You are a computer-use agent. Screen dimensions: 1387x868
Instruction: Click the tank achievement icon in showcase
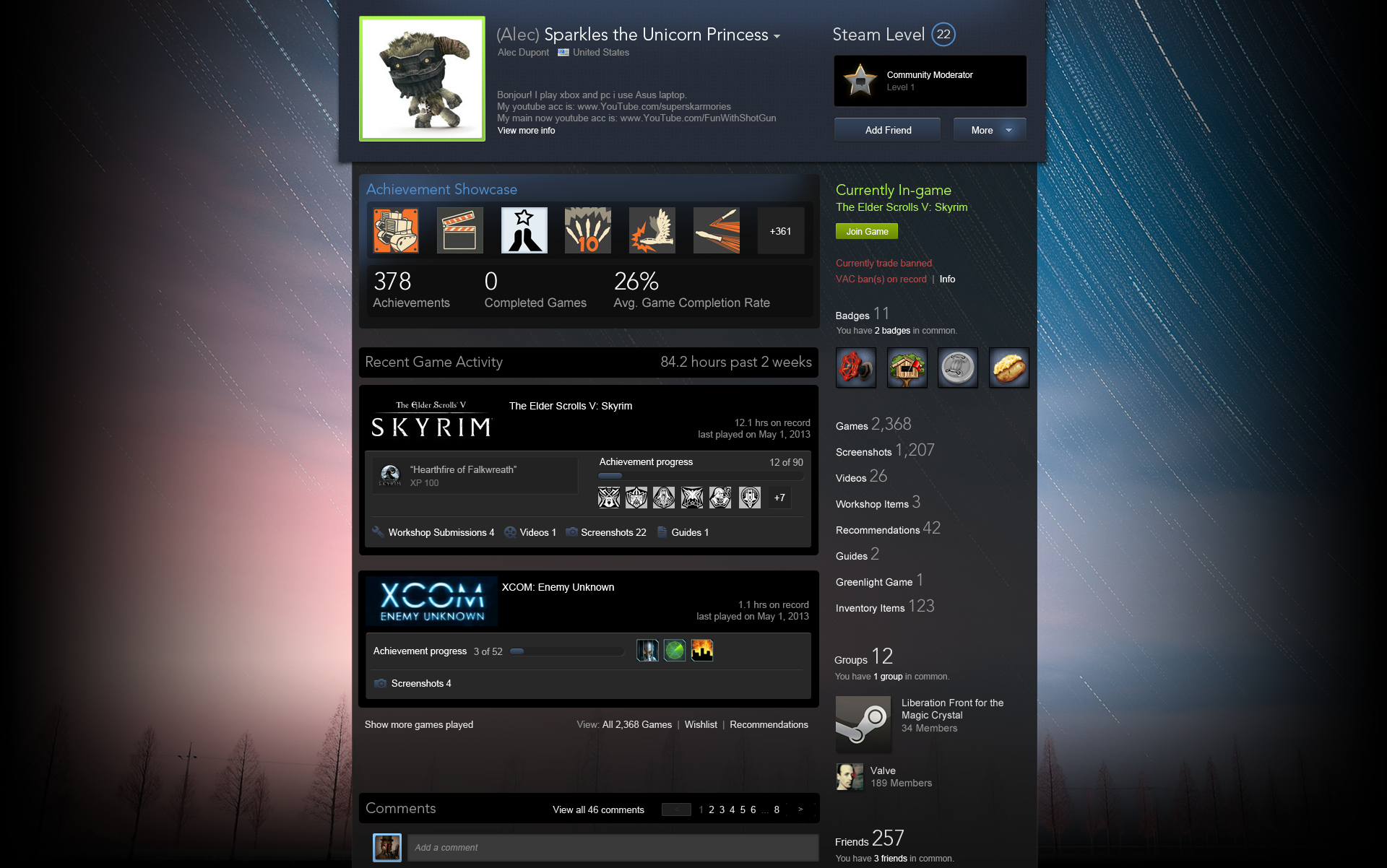pos(395,231)
